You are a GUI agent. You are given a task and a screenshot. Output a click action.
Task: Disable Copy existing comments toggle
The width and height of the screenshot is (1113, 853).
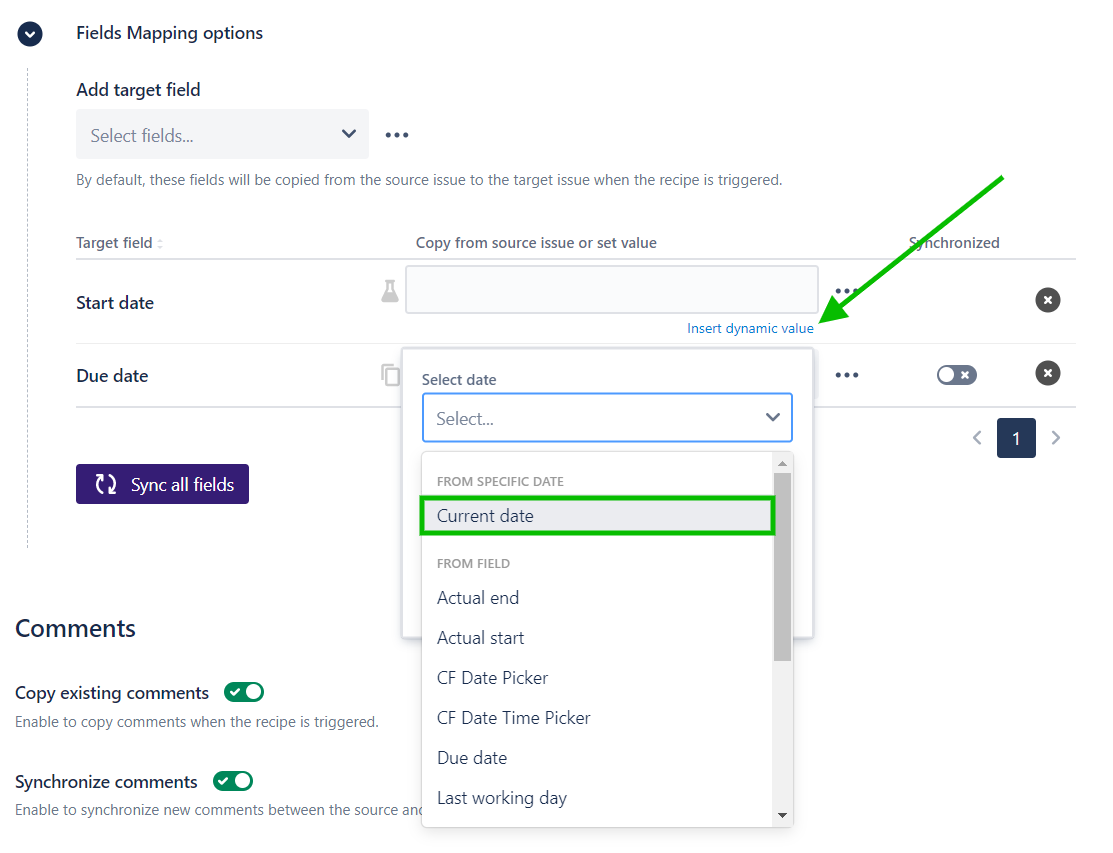[243, 692]
